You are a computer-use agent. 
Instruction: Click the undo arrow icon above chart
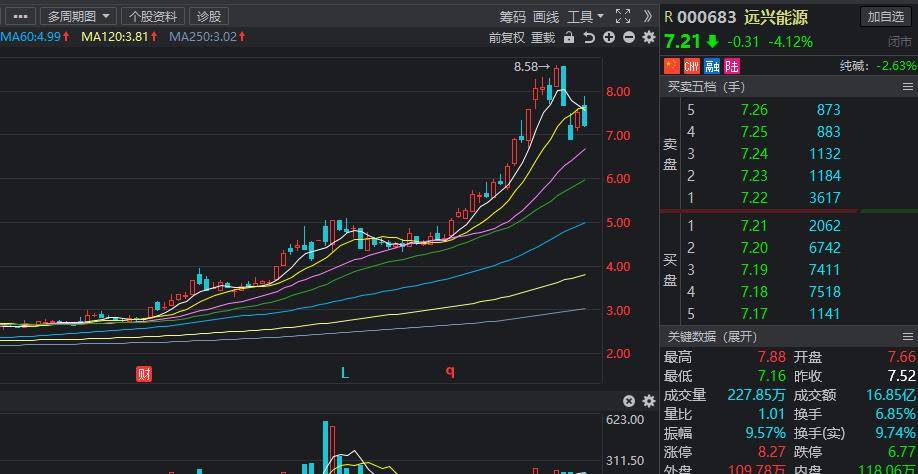589,37
